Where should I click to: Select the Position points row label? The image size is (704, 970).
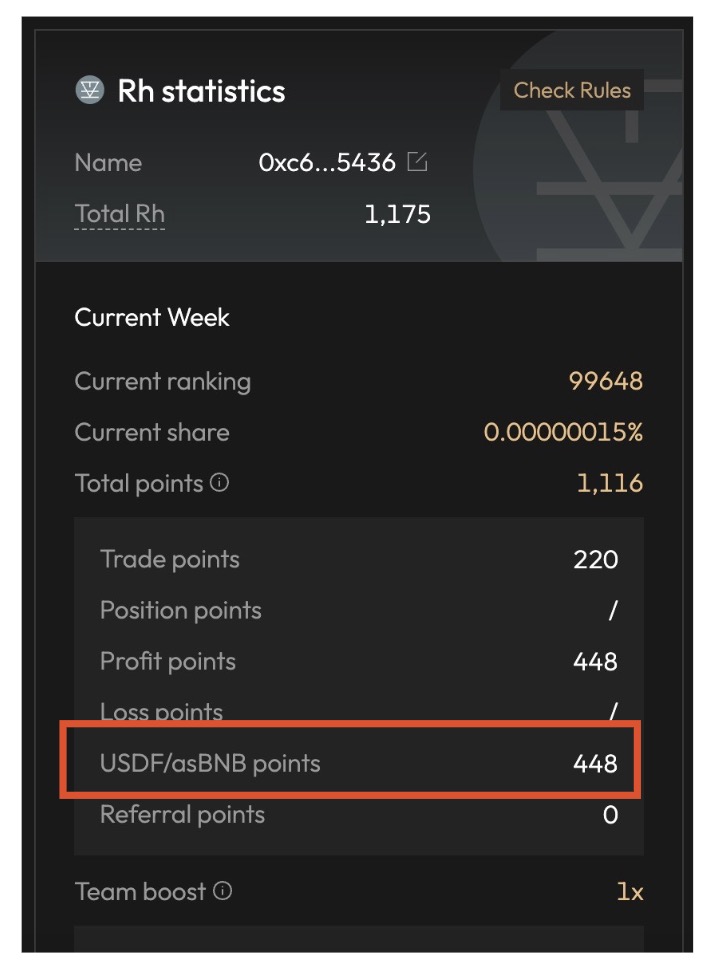click(181, 610)
